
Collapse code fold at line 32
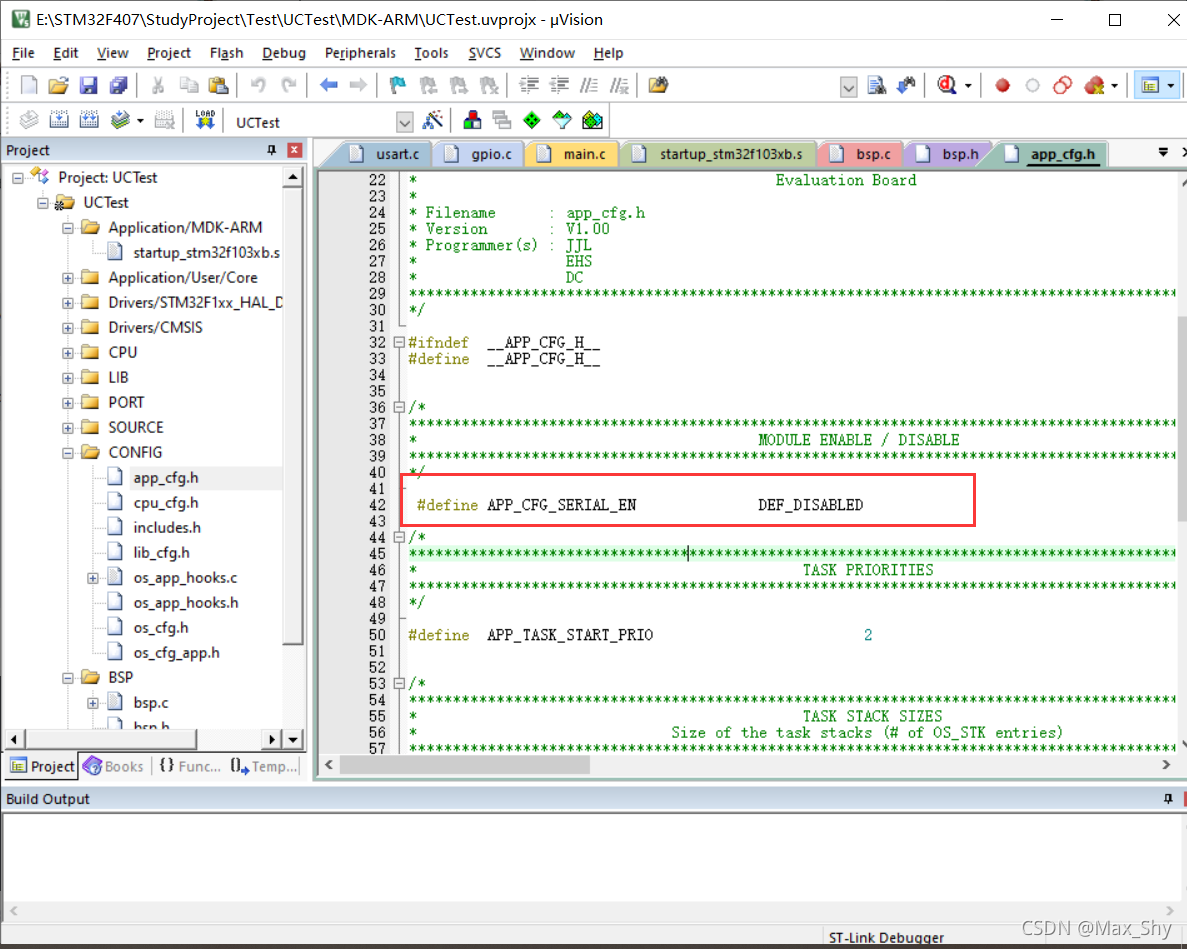click(x=399, y=342)
